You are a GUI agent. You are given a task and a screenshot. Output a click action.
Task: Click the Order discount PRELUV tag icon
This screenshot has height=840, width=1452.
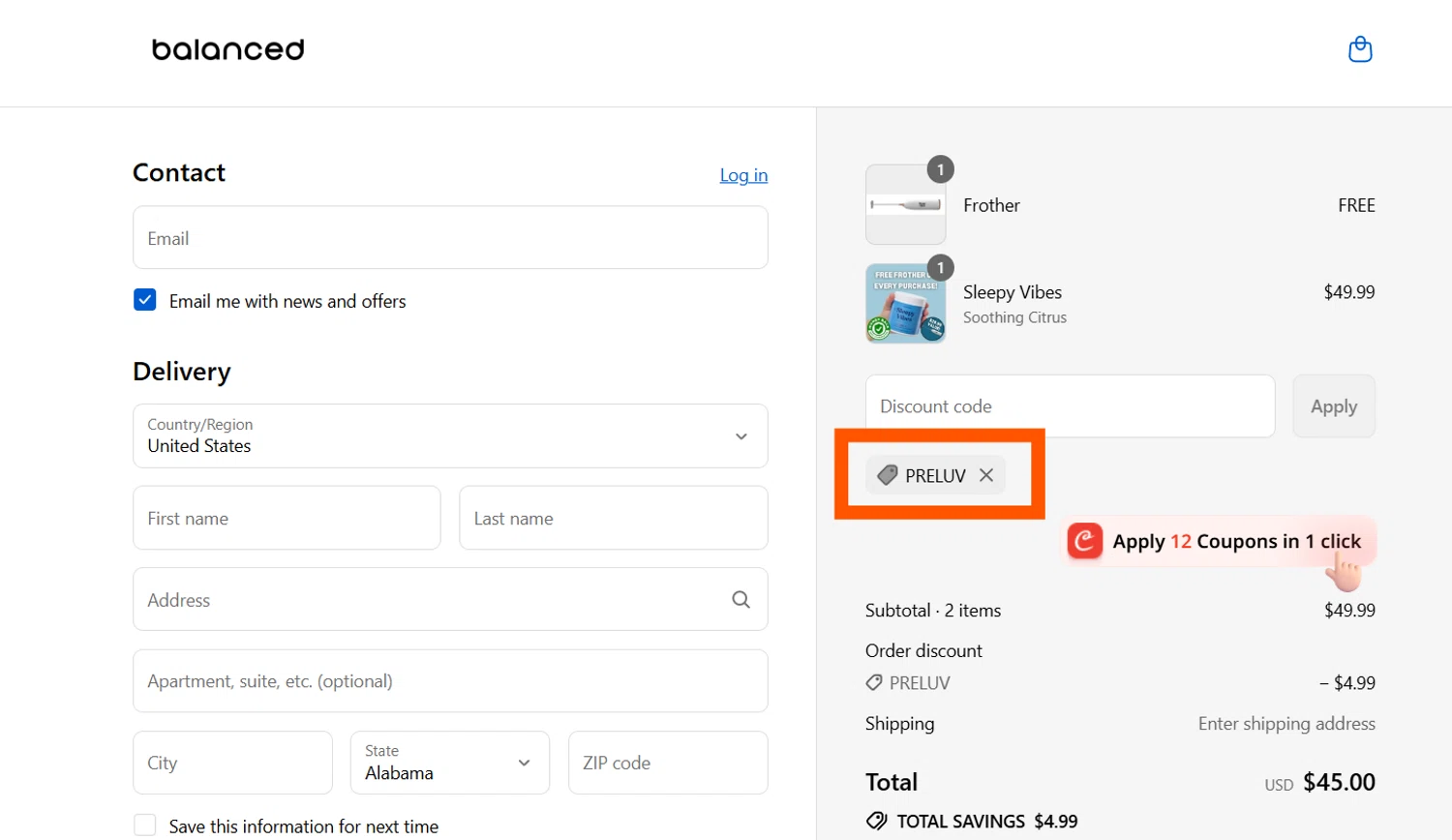pos(874,683)
